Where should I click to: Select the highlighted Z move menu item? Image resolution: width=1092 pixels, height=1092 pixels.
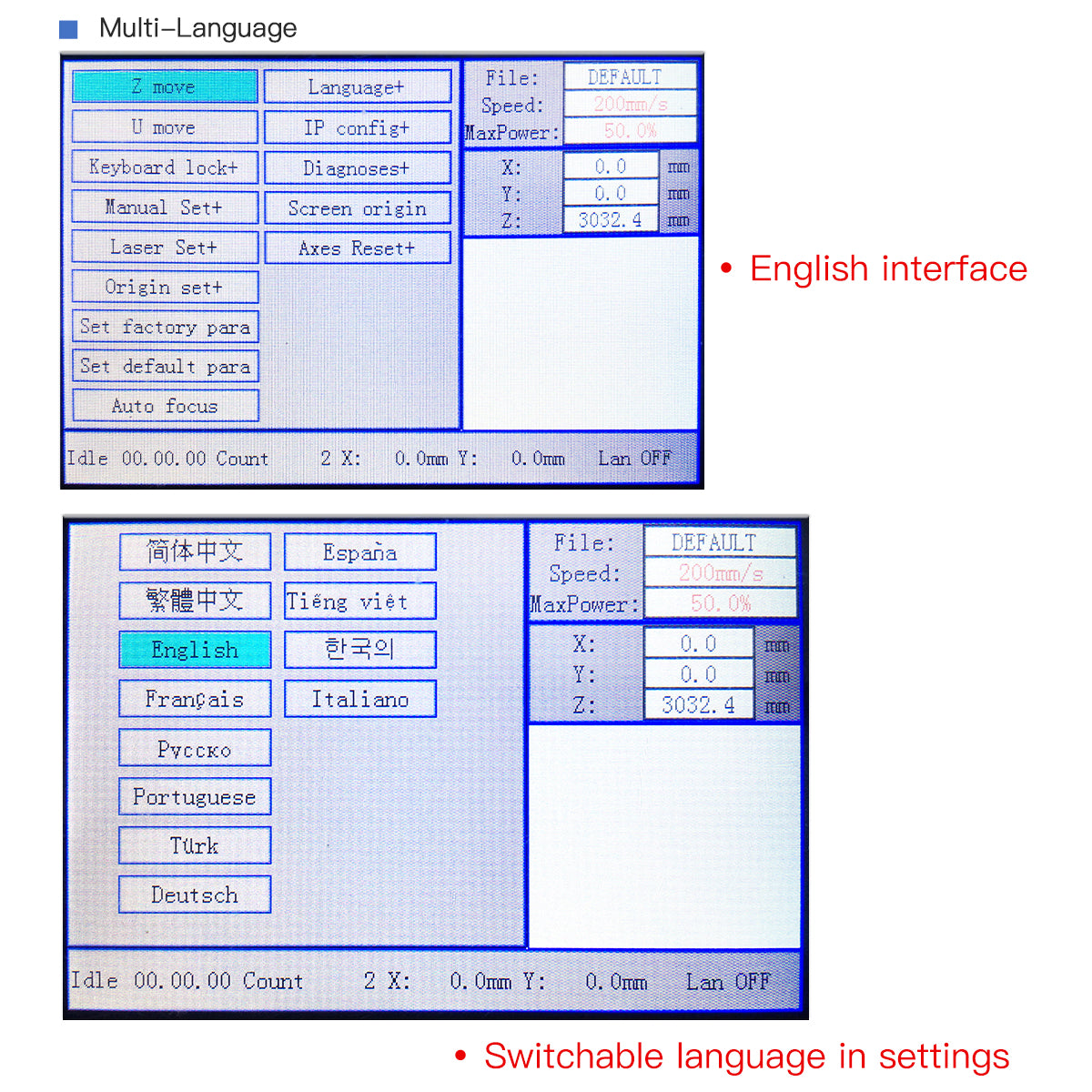[x=165, y=86]
